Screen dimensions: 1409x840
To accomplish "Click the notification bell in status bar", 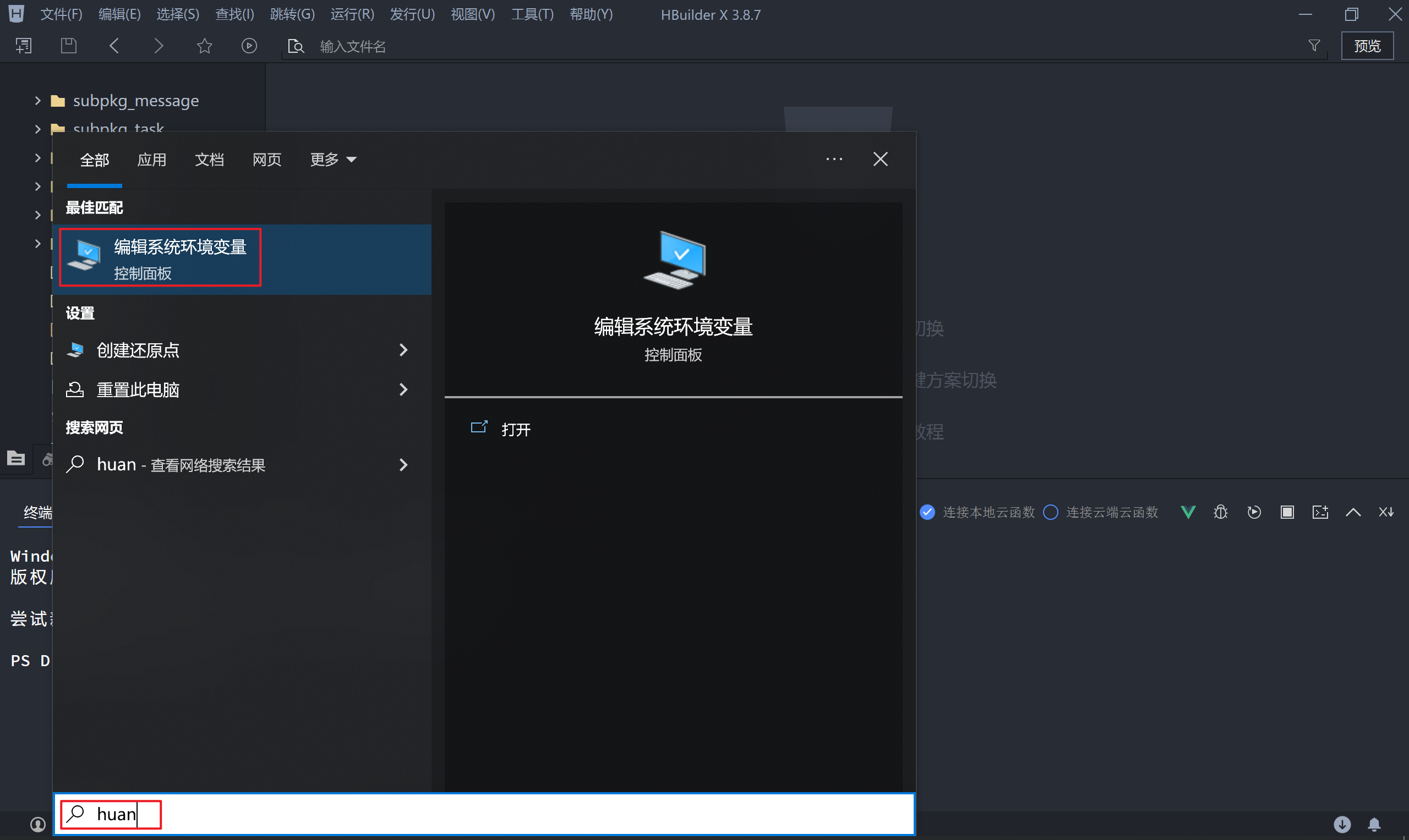I will [1374, 824].
